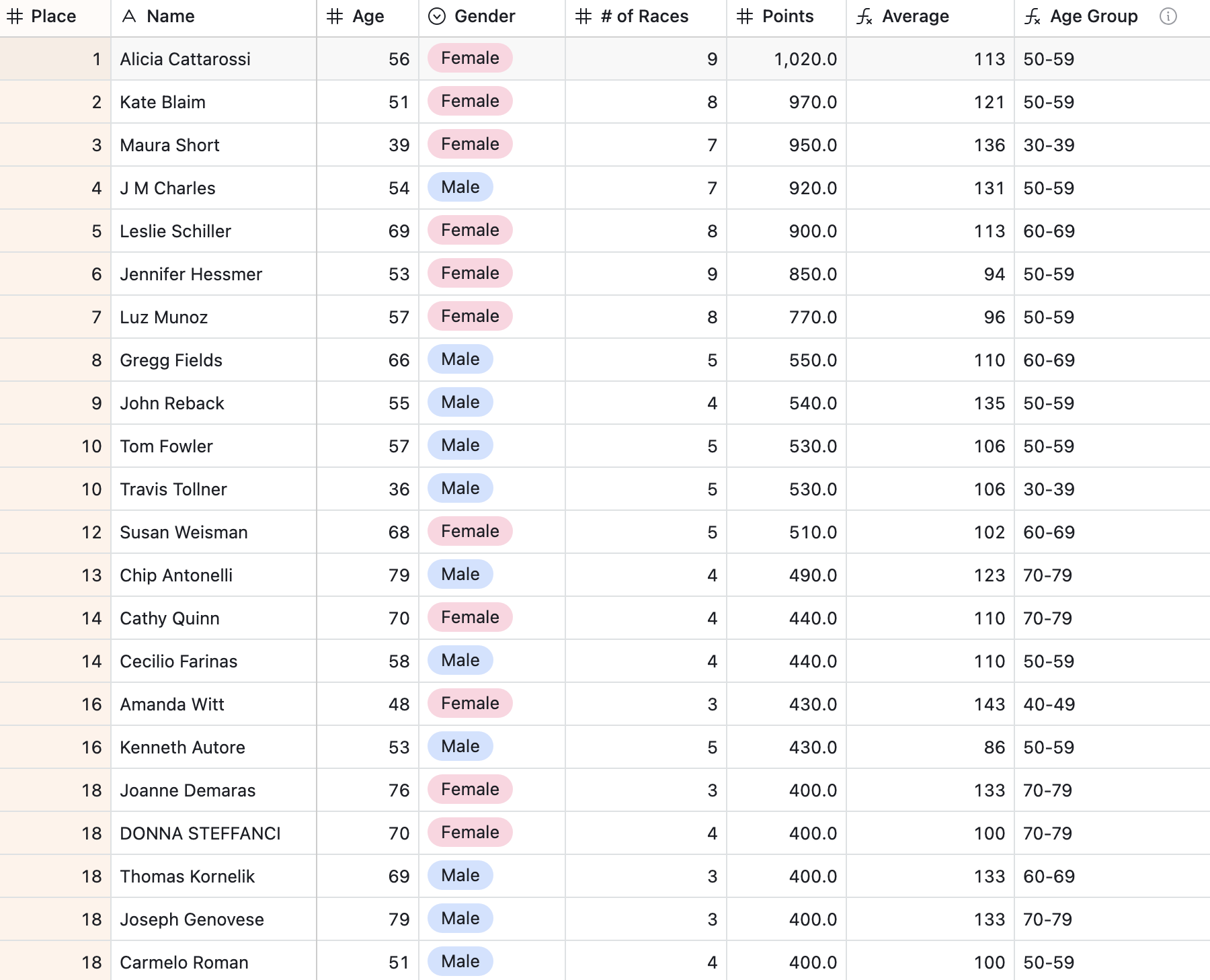Click the number icon beside Place header
Viewport: 1210px width, 980px height.
(x=15, y=16)
